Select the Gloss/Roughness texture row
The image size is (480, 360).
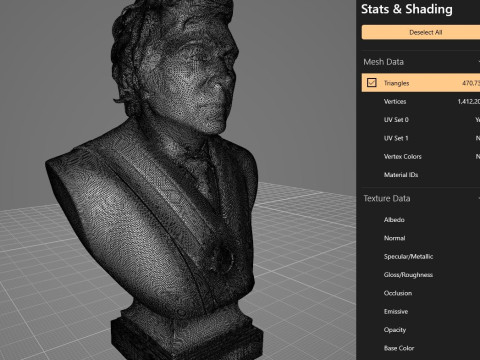click(x=421, y=275)
